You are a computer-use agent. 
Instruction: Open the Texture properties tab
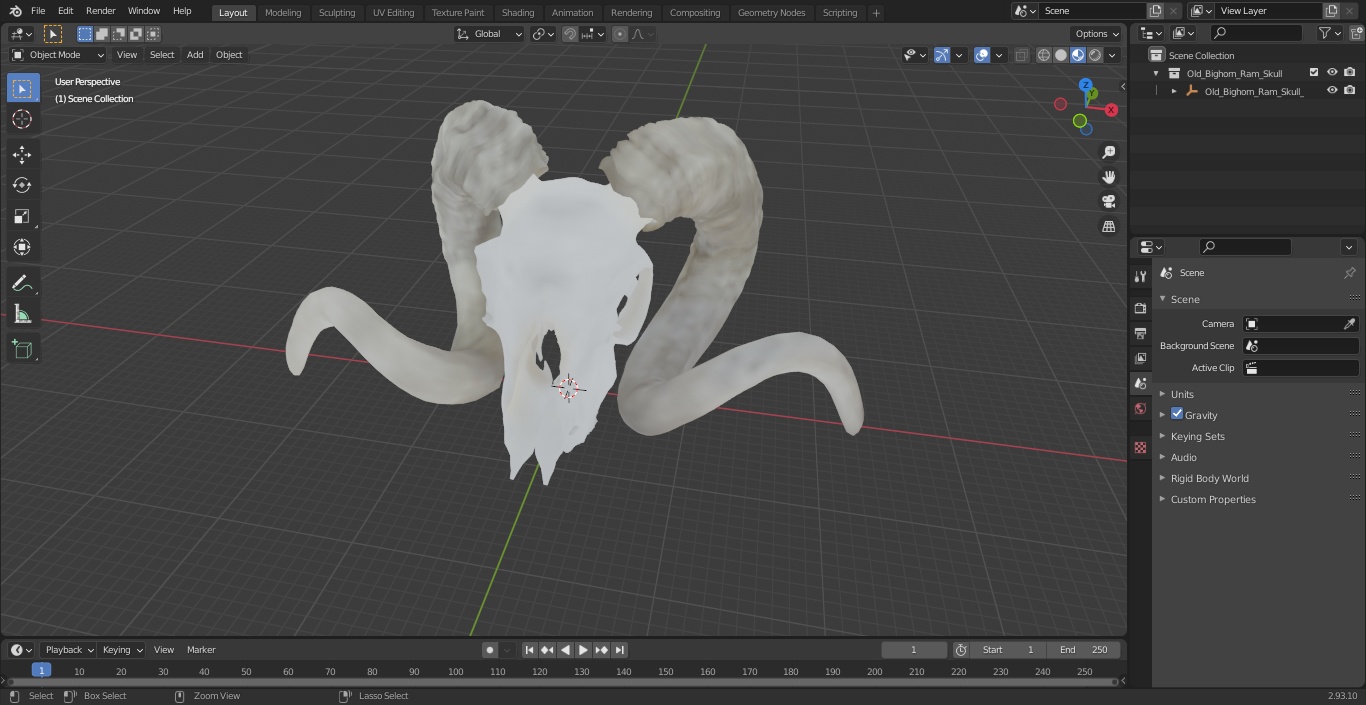pyautogui.click(x=1140, y=448)
